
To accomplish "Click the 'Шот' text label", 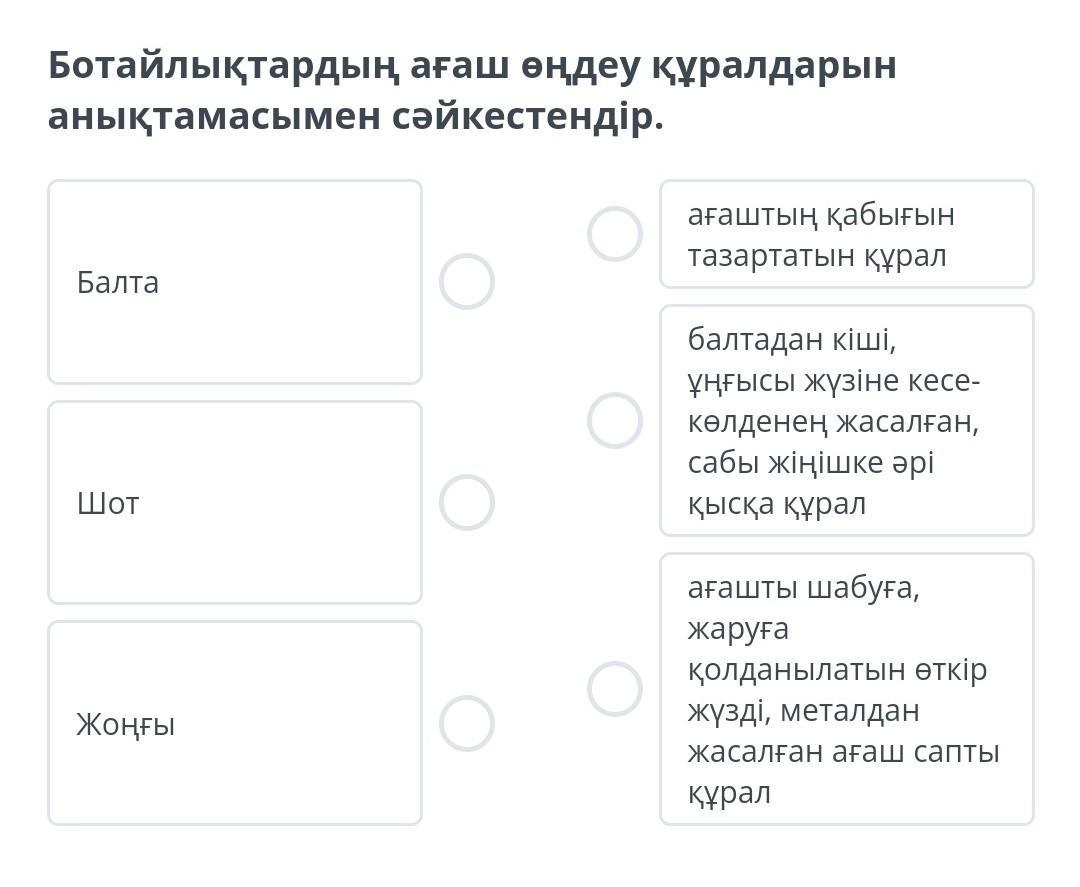I will [108, 503].
